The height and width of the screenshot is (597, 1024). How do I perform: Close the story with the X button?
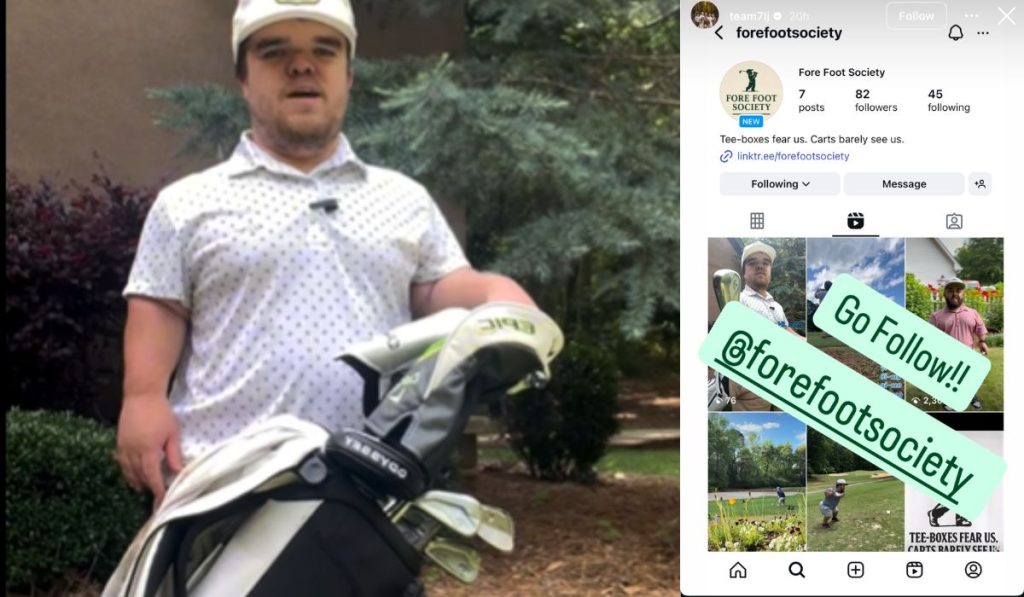click(1006, 16)
